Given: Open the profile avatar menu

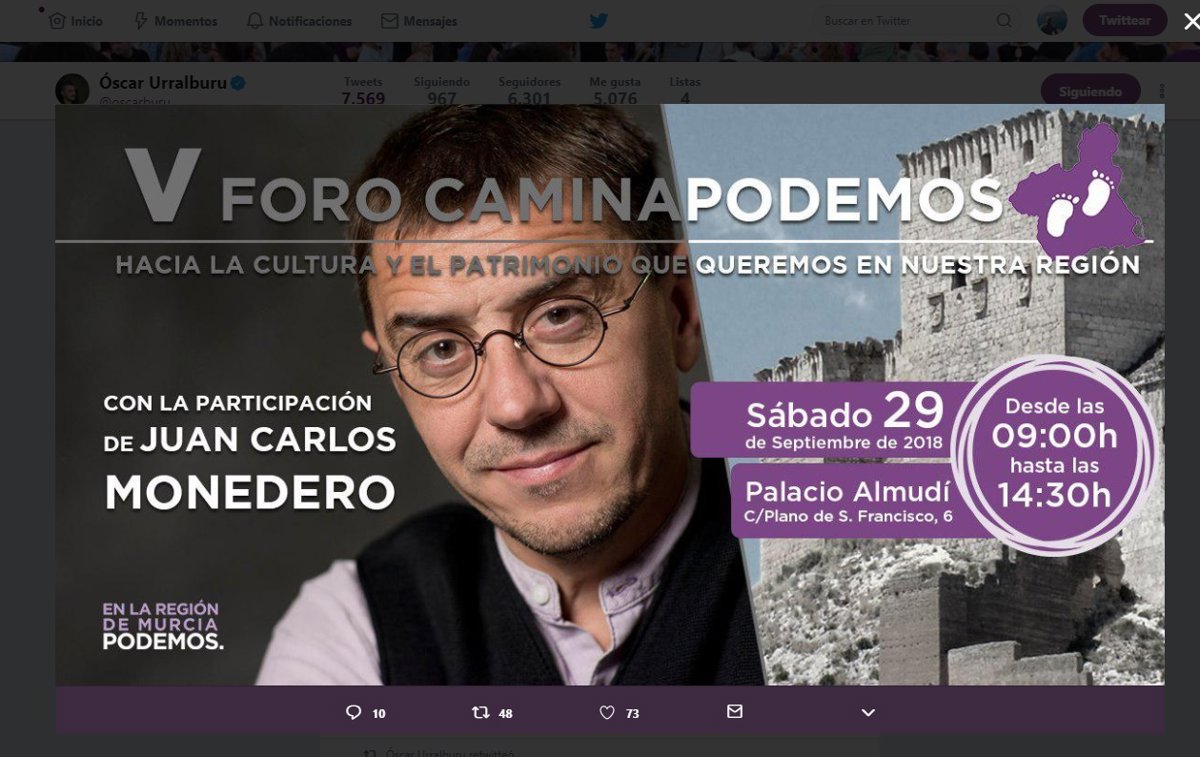Looking at the screenshot, I should pos(1052,20).
